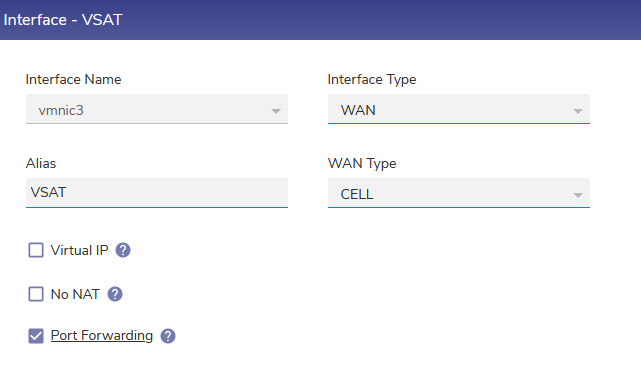Enable the Virtual IP checkbox
Image resolution: width=641 pixels, height=384 pixels.
36,250
